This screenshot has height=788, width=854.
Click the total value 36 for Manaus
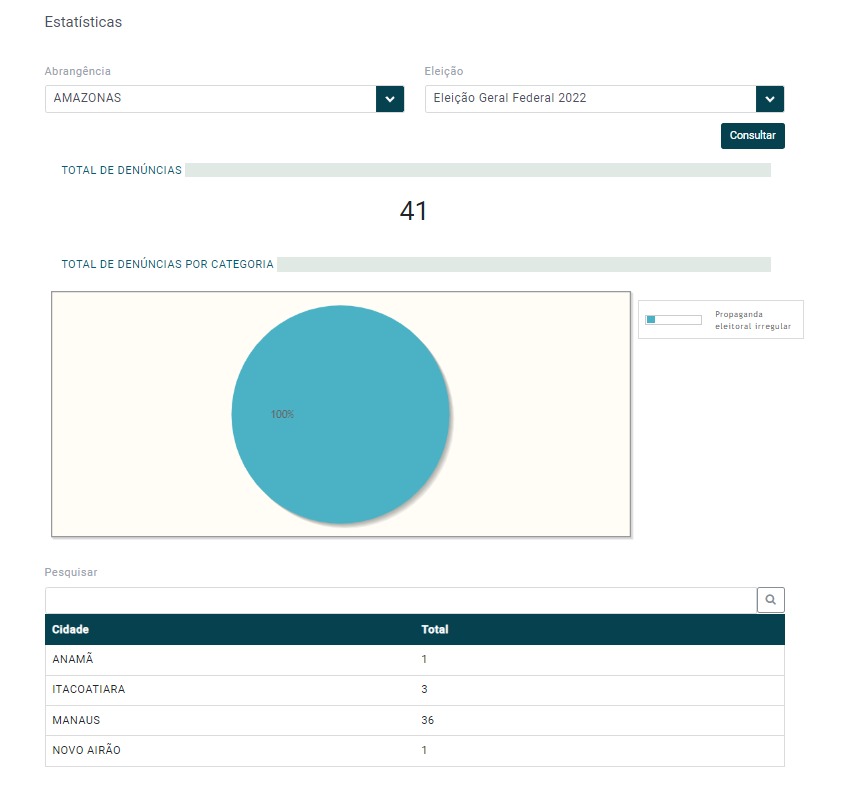(428, 720)
